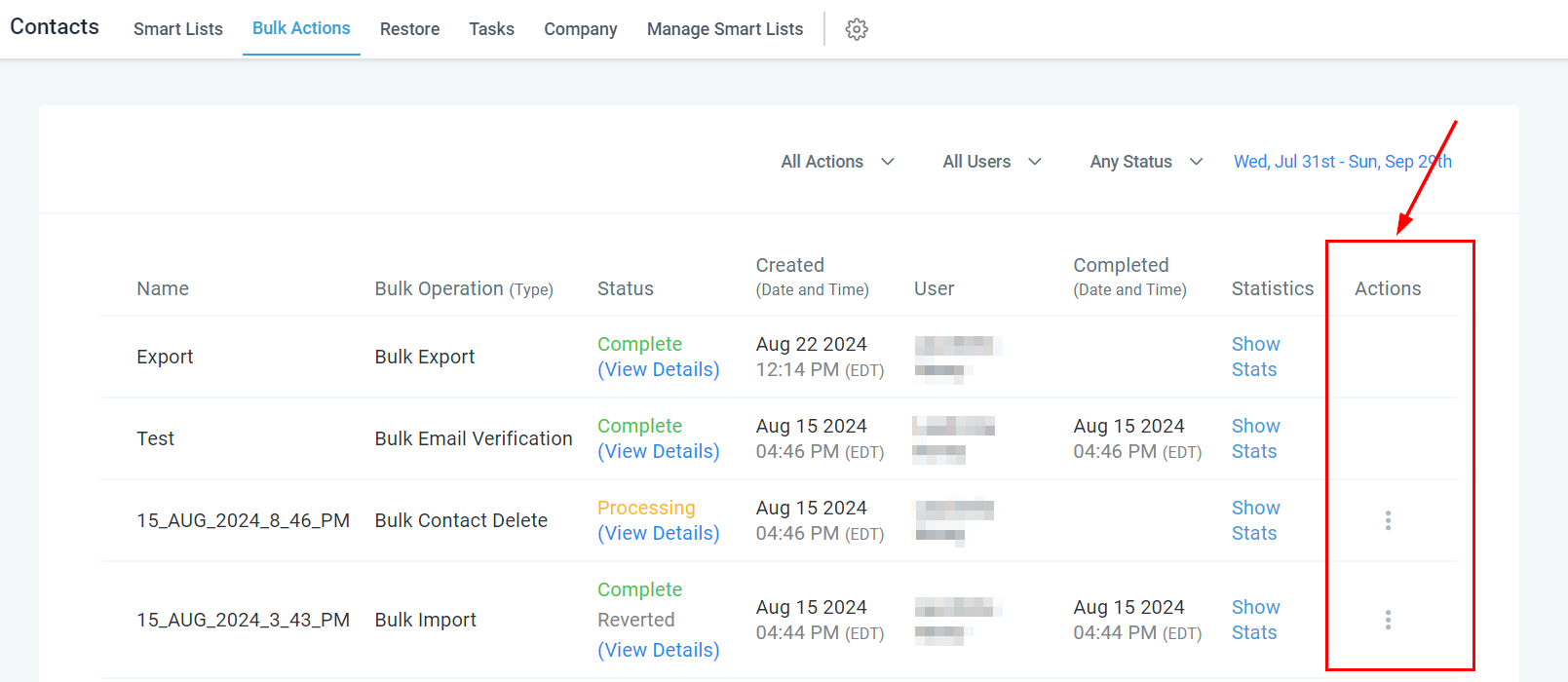
Task: Click the Bulk Import type cell
Action: click(426, 620)
